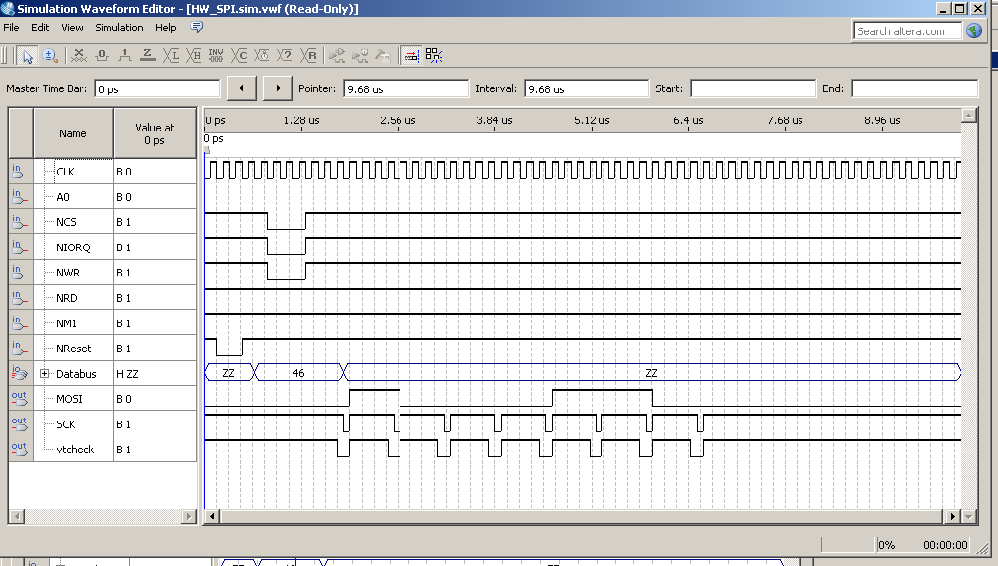Viewport: 998px width, 566px height.
Task: Run Functional Simulation icon
Action: pyautogui.click(x=337, y=56)
